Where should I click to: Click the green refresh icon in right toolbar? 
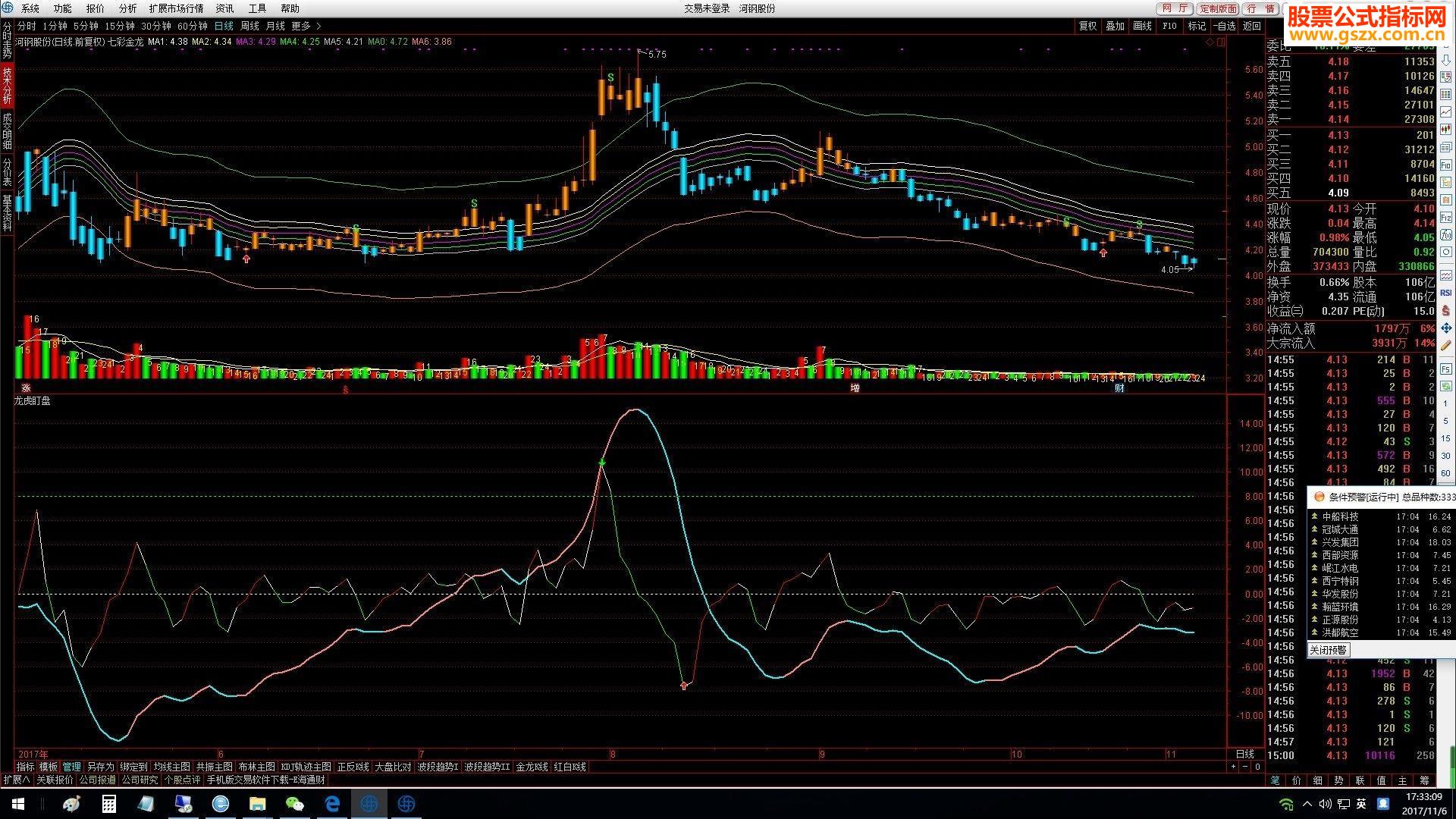coord(1445,386)
